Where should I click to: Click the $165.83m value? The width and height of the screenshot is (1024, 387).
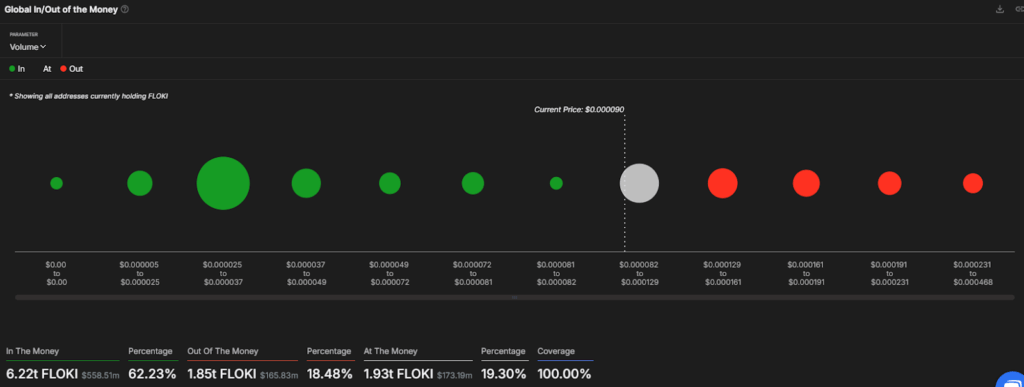click(280, 376)
